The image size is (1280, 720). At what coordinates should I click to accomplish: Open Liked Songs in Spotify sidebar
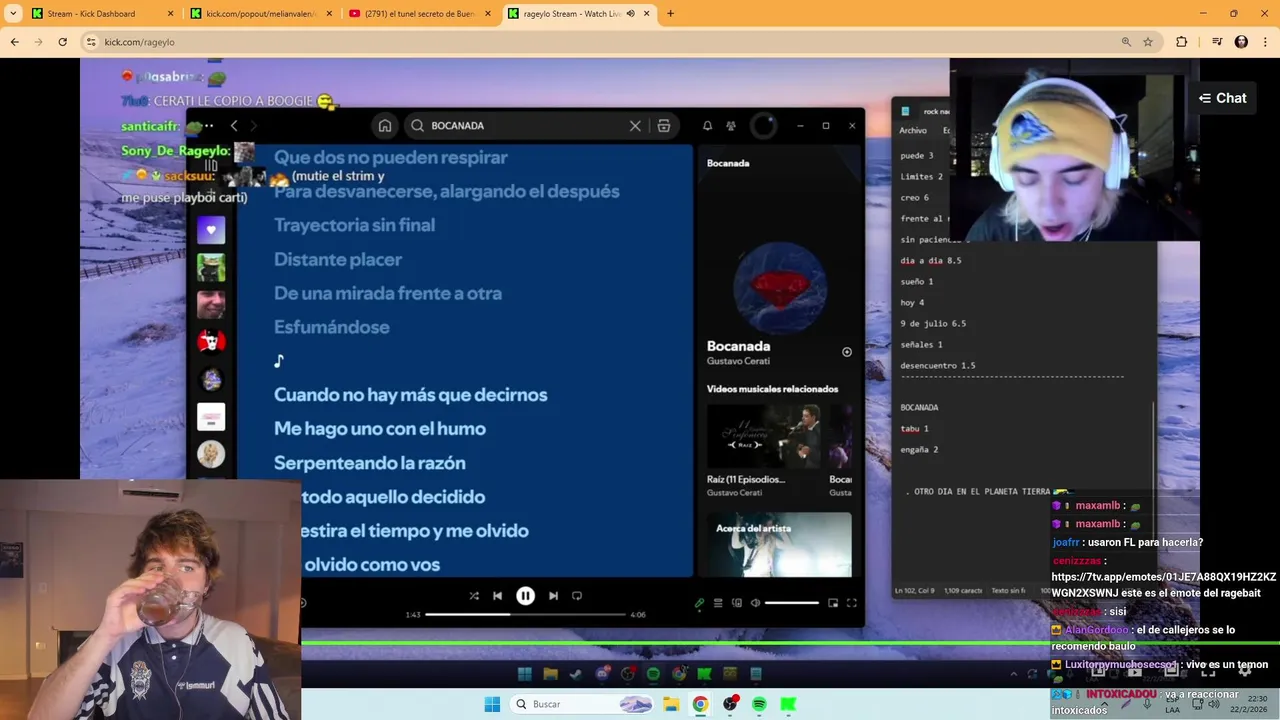pos(211,230)
